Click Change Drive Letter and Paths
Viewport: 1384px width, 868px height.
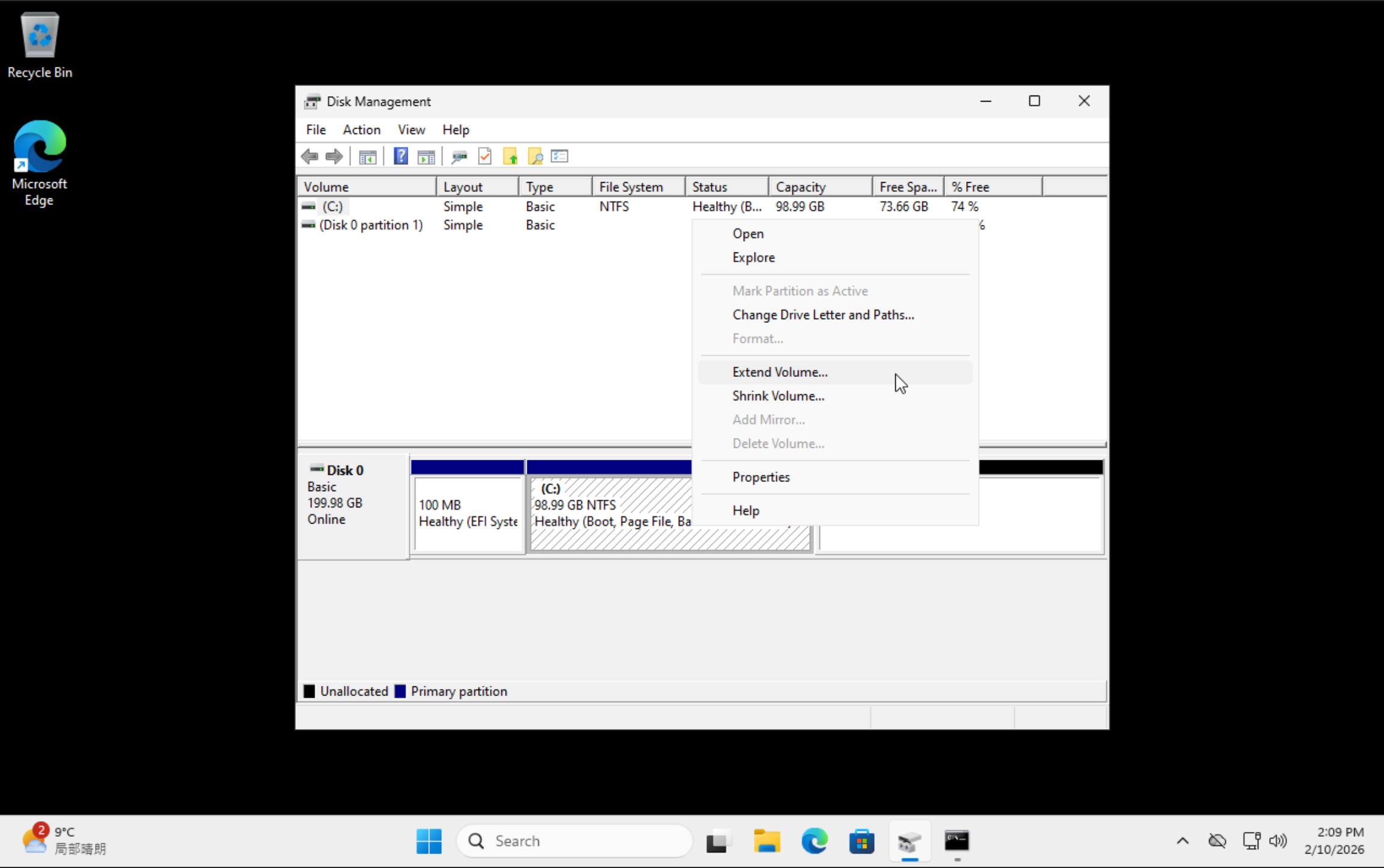(x=822, y=315)
